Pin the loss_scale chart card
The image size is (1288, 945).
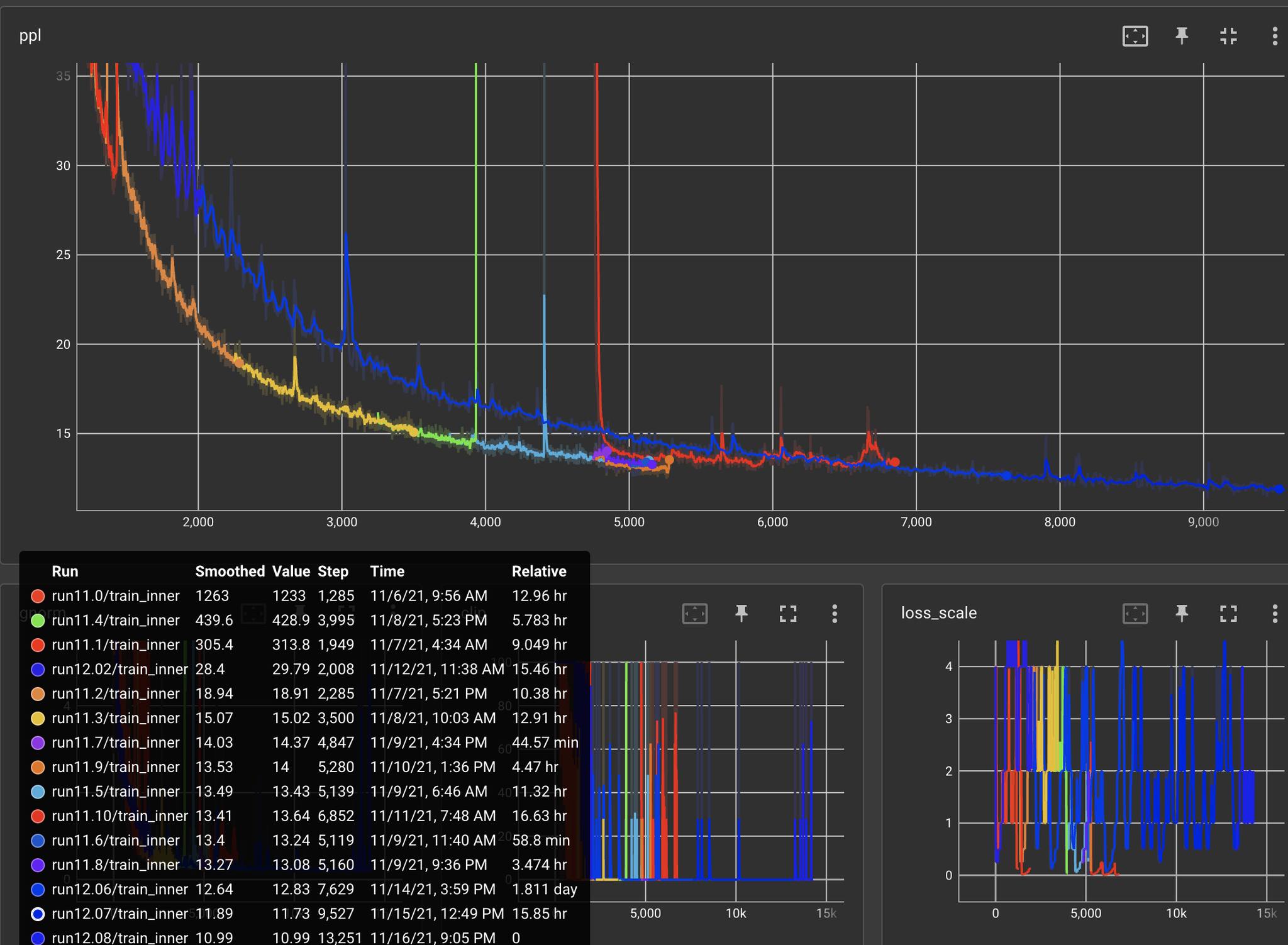(1182, 613)
